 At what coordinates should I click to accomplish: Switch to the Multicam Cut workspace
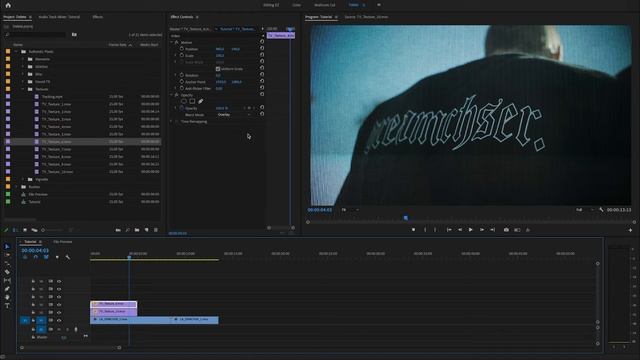point(324,5)
